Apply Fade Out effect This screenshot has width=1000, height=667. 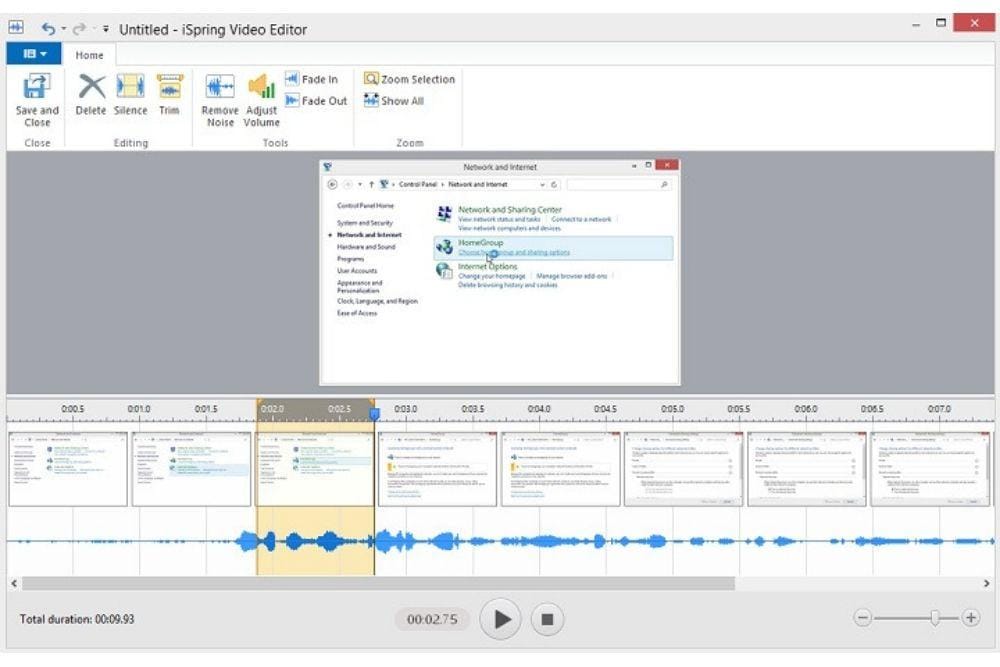tap(316, 101)
